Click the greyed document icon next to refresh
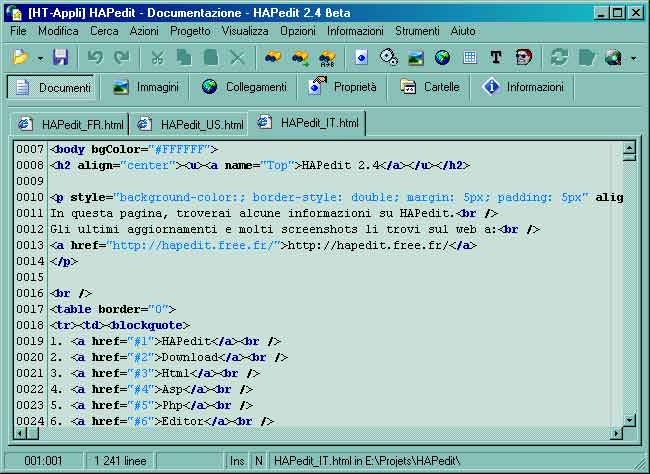 586,58
